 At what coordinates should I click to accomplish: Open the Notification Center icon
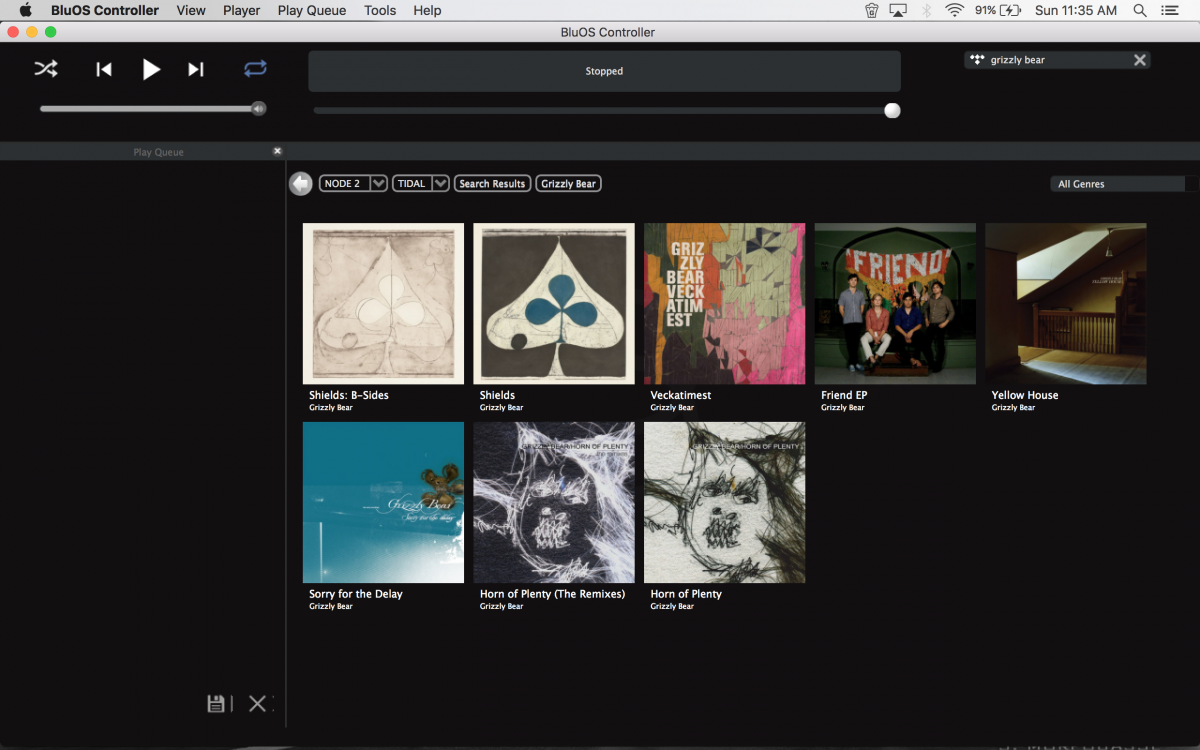1171,10
